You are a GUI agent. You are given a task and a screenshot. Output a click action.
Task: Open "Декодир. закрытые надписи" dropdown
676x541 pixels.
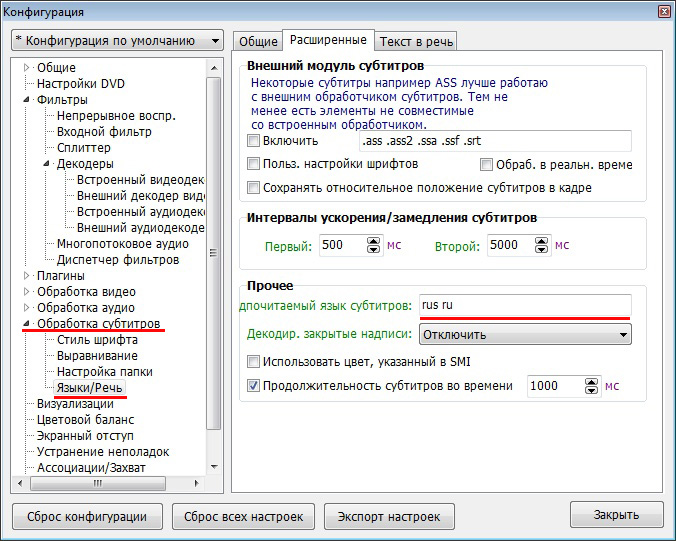pyautogui.click(x=525, y=334)
